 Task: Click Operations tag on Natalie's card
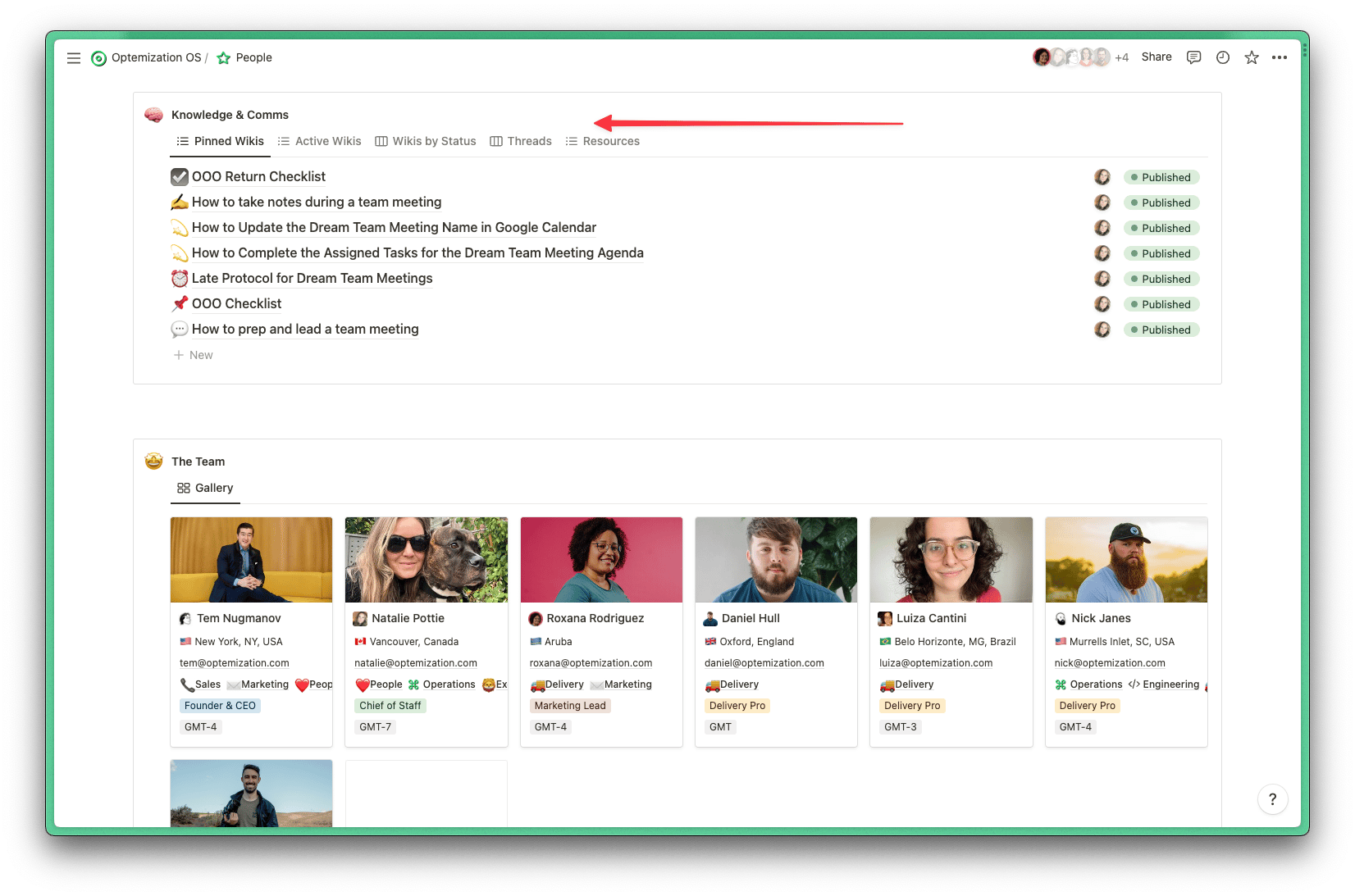coord(442,685)
